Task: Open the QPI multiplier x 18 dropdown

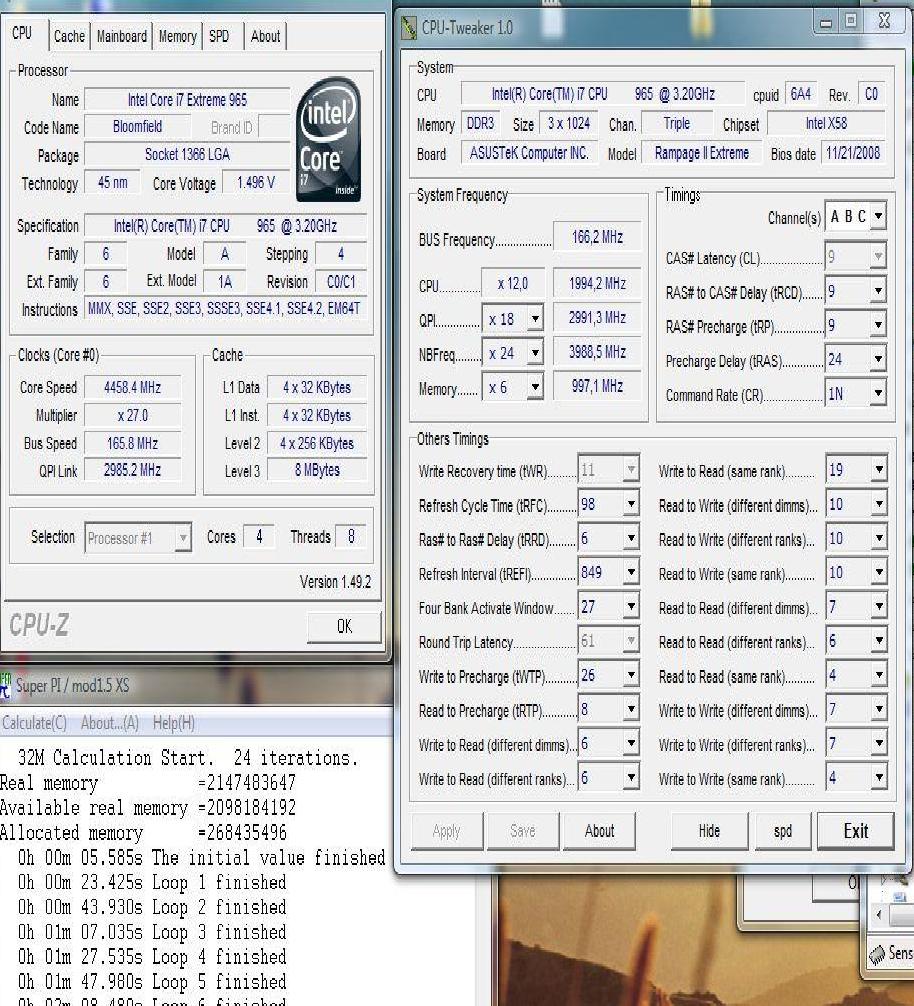Action: [x=535, y=319]
